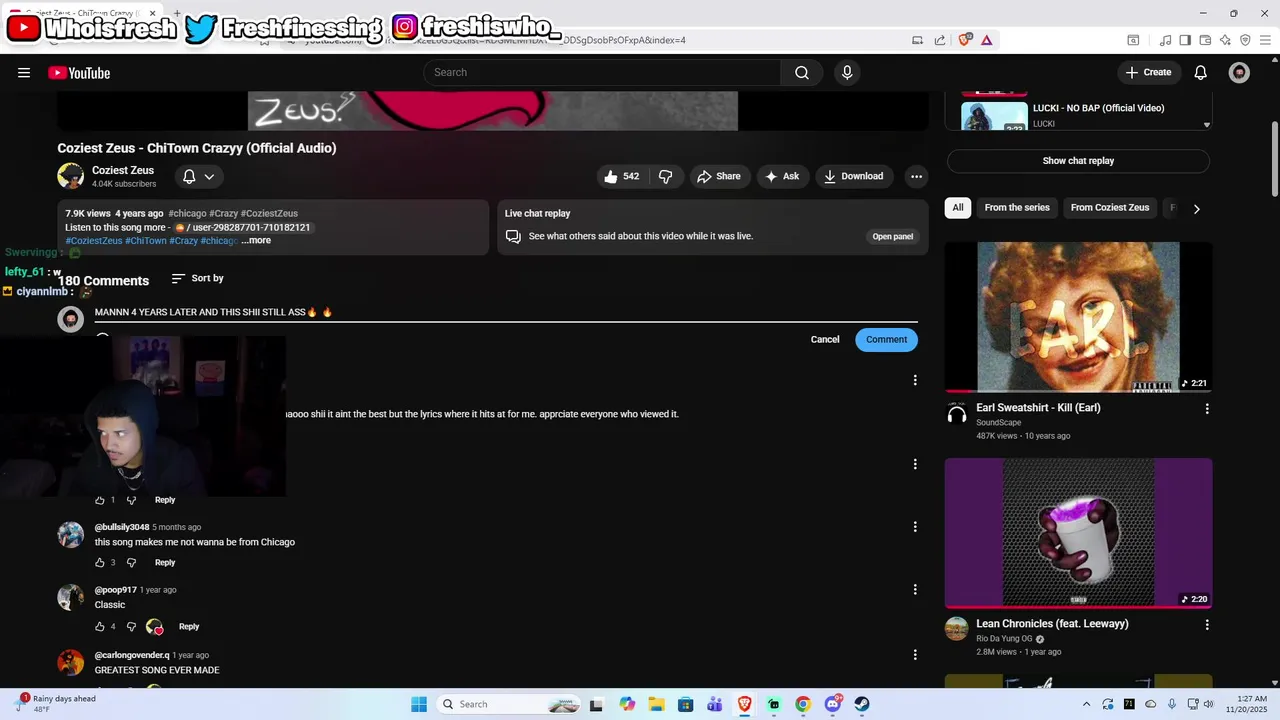This screenshot has height=720, width=1280.
Task: Open Brave VPN shield icon
Action: pos(1245,40)
